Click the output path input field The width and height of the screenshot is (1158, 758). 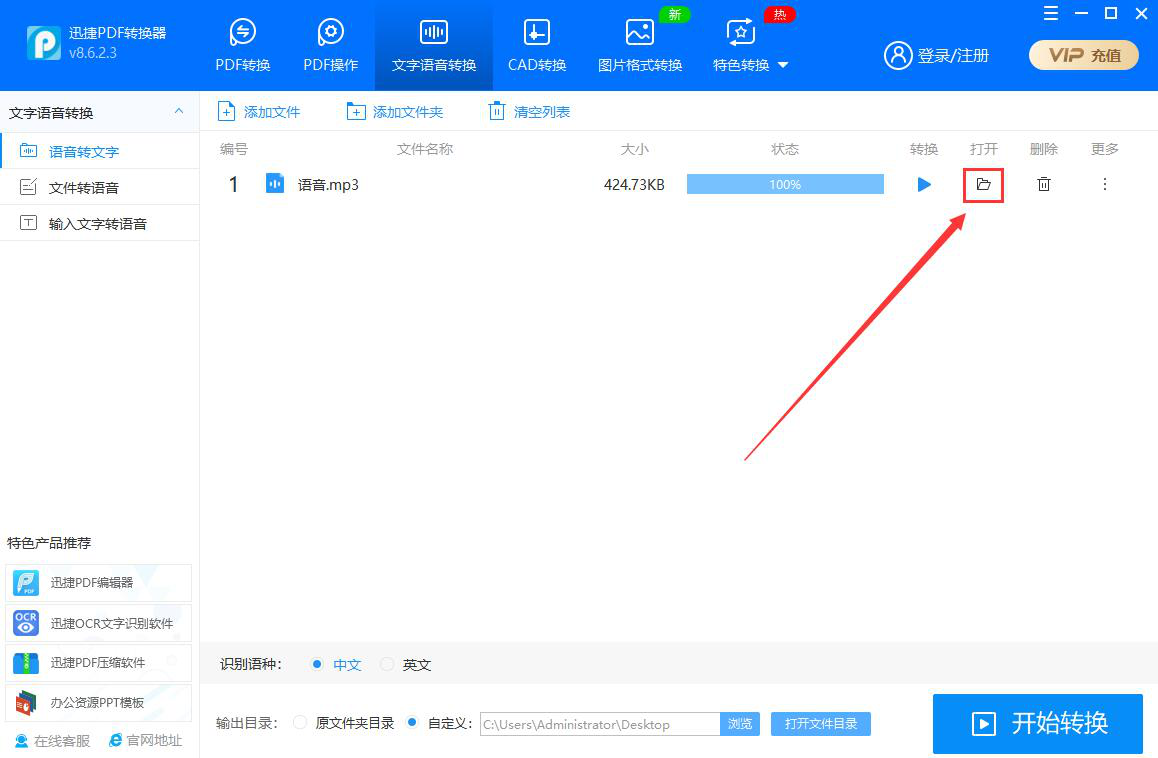tap(600, 724)
